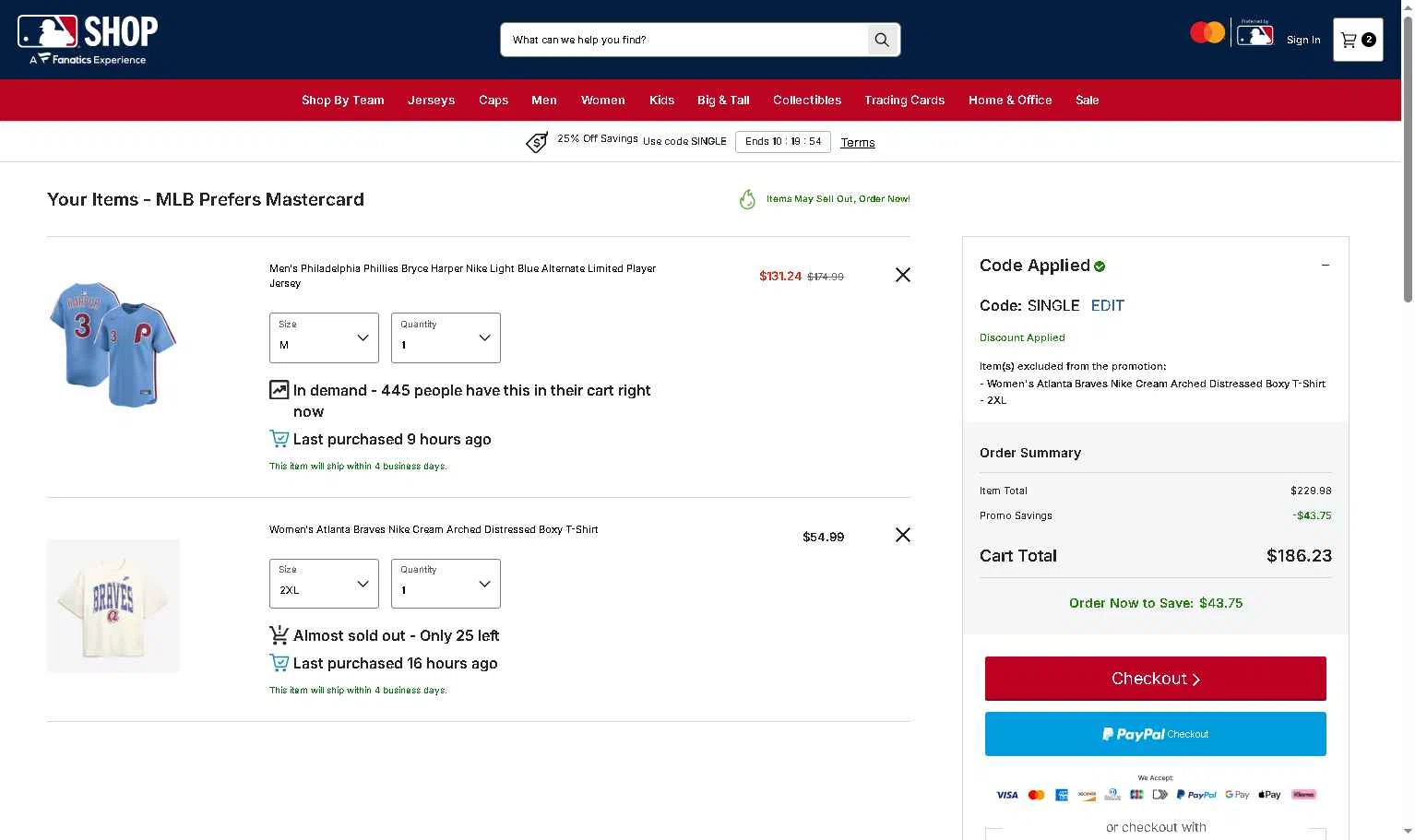This screenshot has width=1415, height=840.
Task: Click the Item Total value $229.98
Action: point(1311,491)
